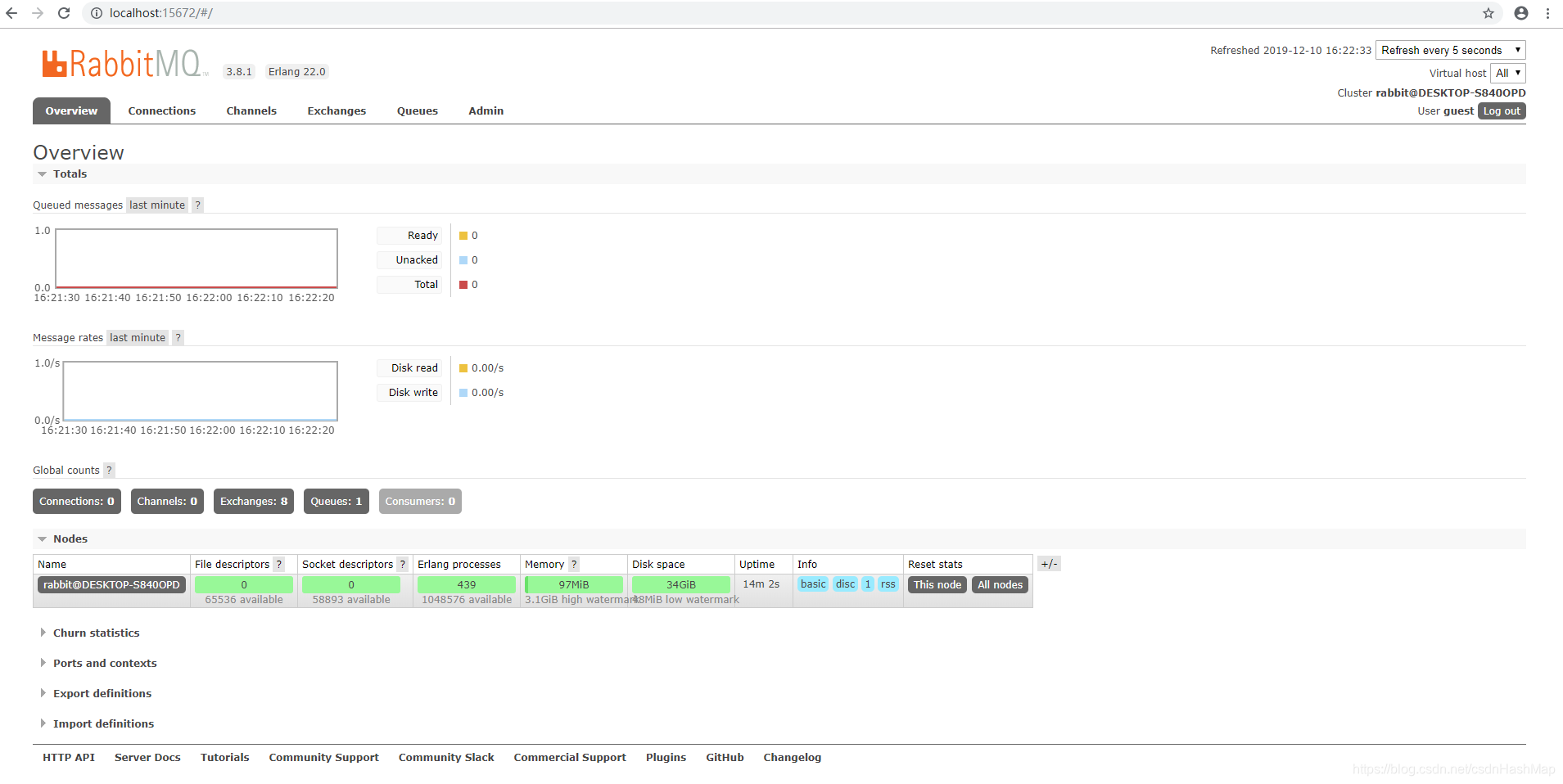Open the browser profile avatar
The width and height of the screenshot is (1563, 784).
pos(1521,13)
